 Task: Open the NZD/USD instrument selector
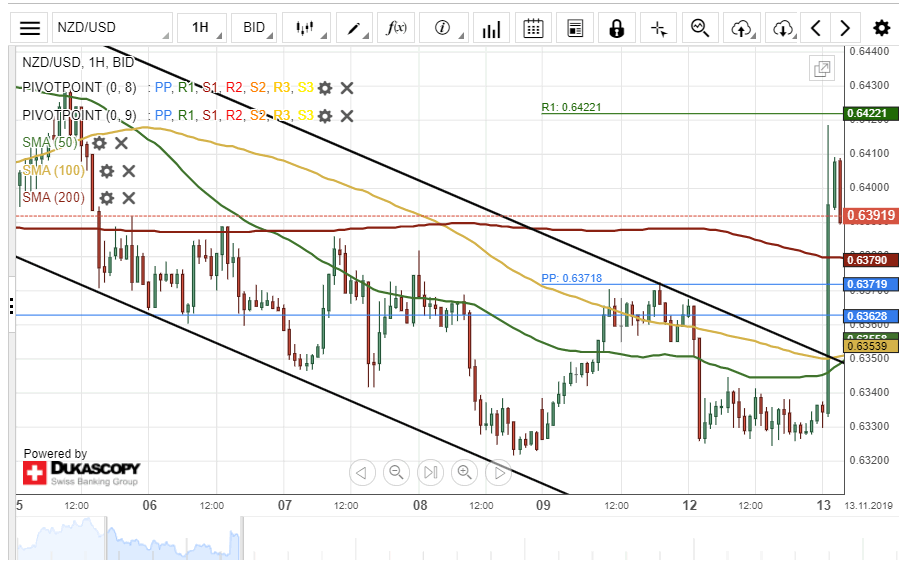(112, 28)
